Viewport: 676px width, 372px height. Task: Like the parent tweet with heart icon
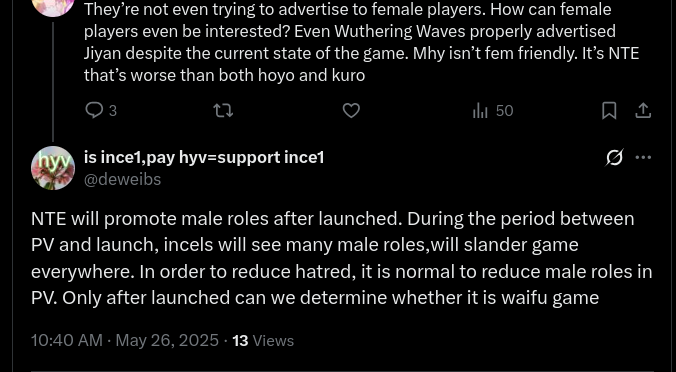pyautogui.click(x=351, y=111)
